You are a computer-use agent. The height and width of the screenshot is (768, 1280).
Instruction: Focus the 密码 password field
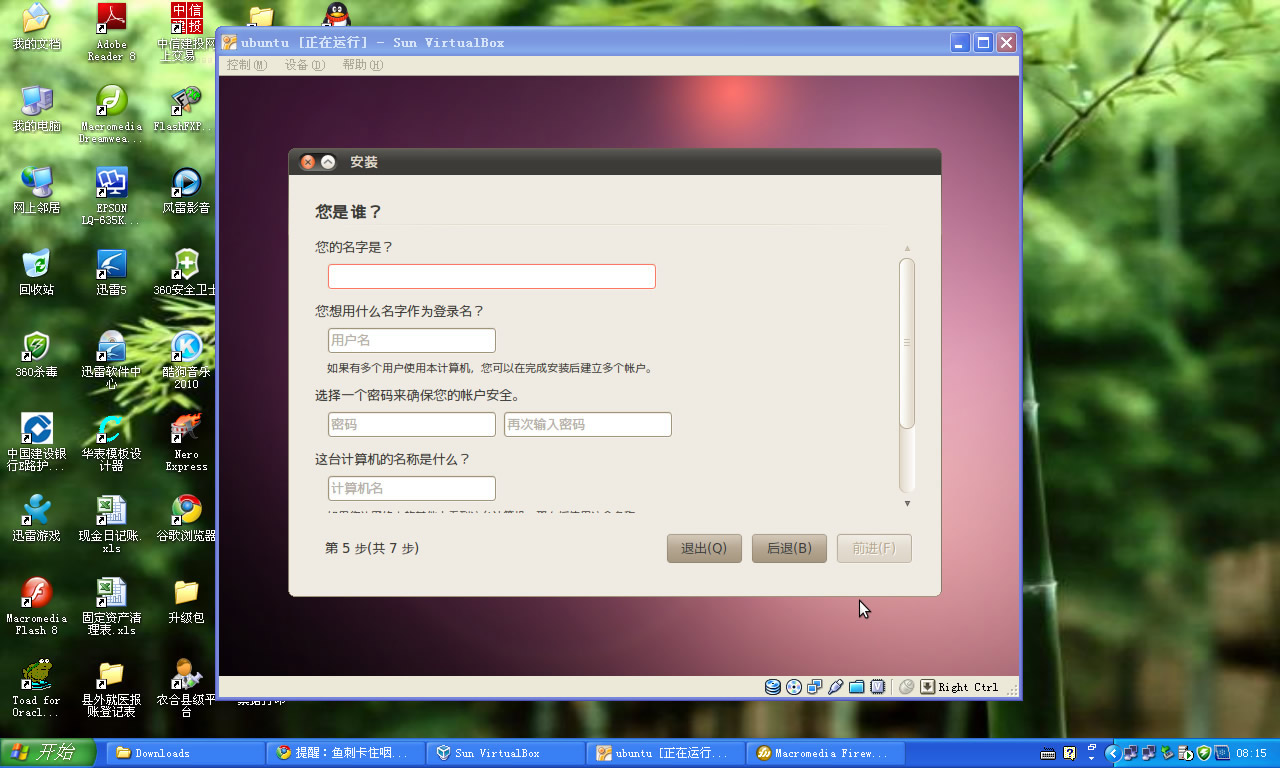click(412, 424)
